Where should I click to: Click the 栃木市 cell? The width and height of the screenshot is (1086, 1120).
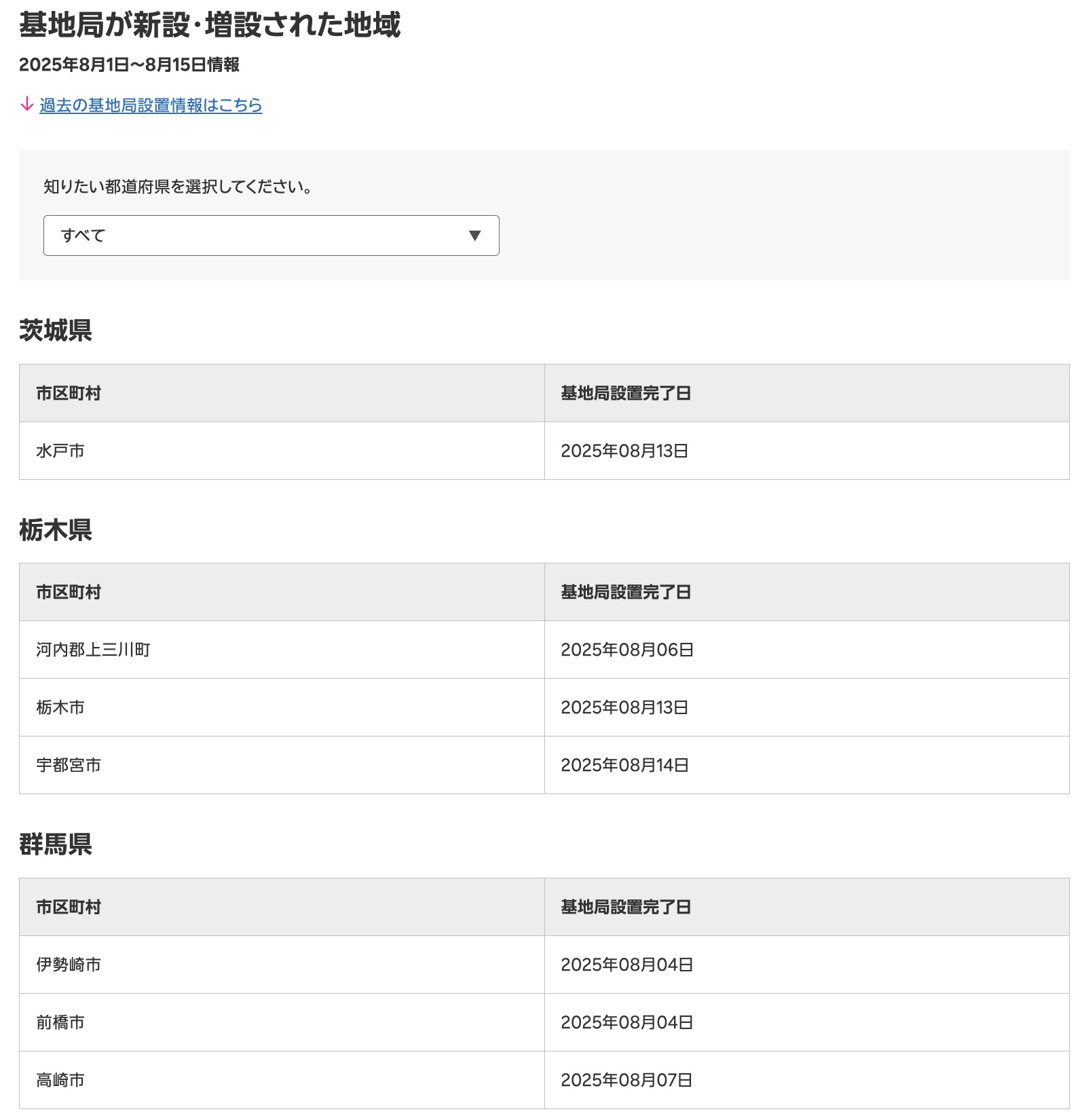(x=282, y=707)
